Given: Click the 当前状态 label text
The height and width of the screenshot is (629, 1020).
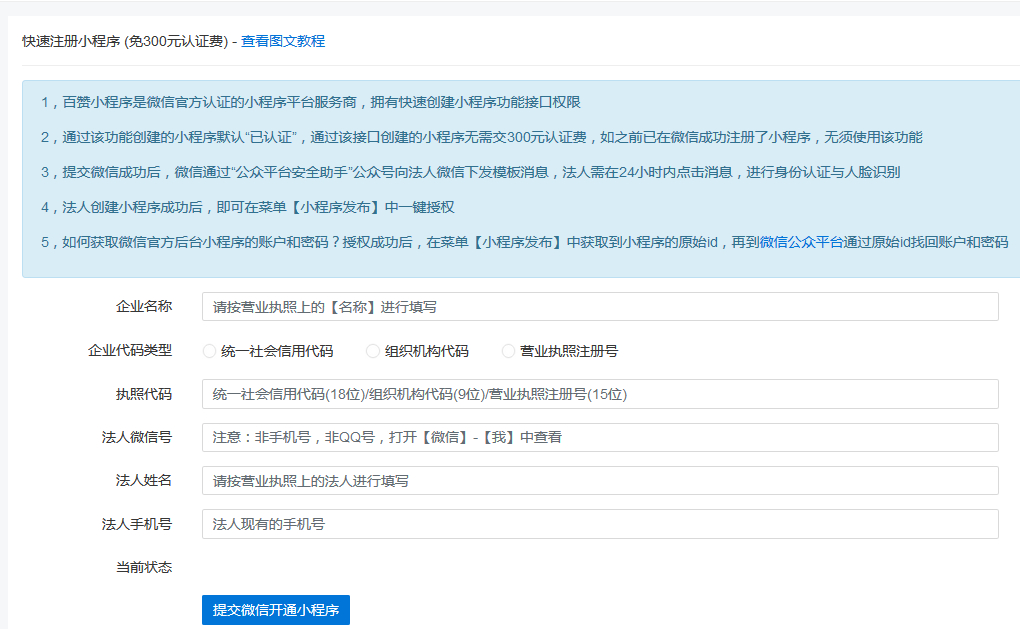Looking at the screenshot, I should (144, 567).
